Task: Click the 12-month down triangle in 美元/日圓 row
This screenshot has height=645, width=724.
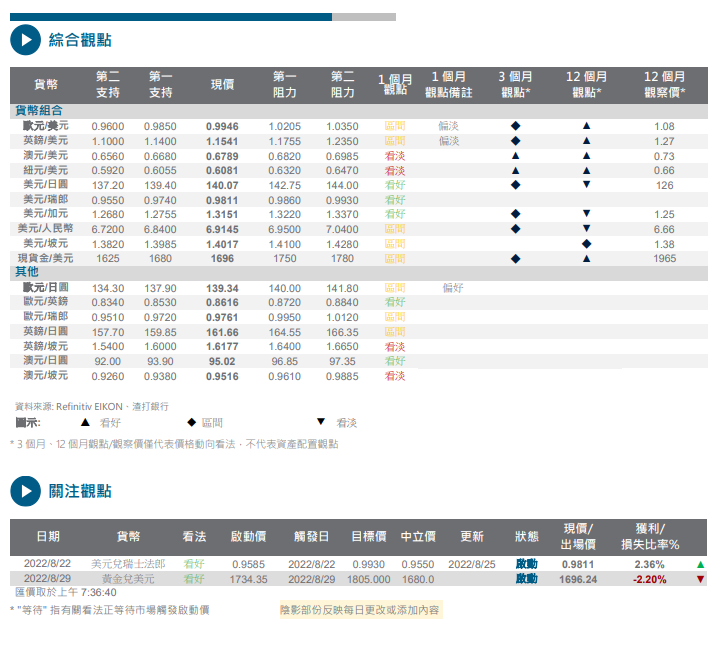Action: (x=586, y=185)
